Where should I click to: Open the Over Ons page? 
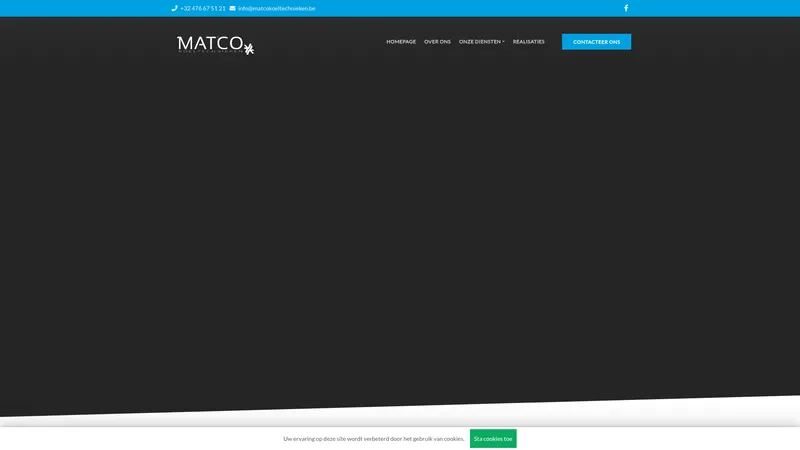tap(437, 42)
